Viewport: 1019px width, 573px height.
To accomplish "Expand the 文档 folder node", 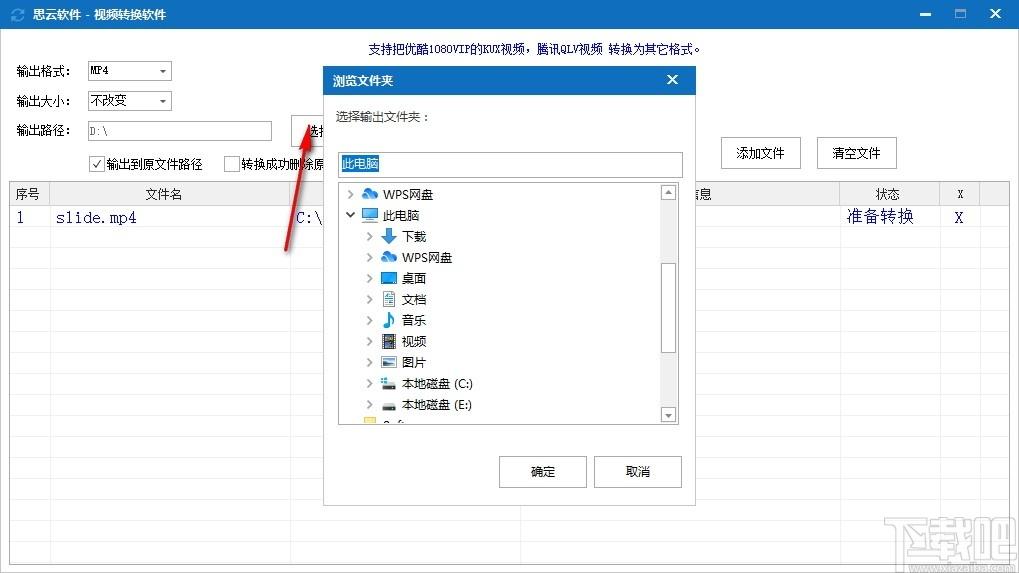I will (x=369, y=299).
